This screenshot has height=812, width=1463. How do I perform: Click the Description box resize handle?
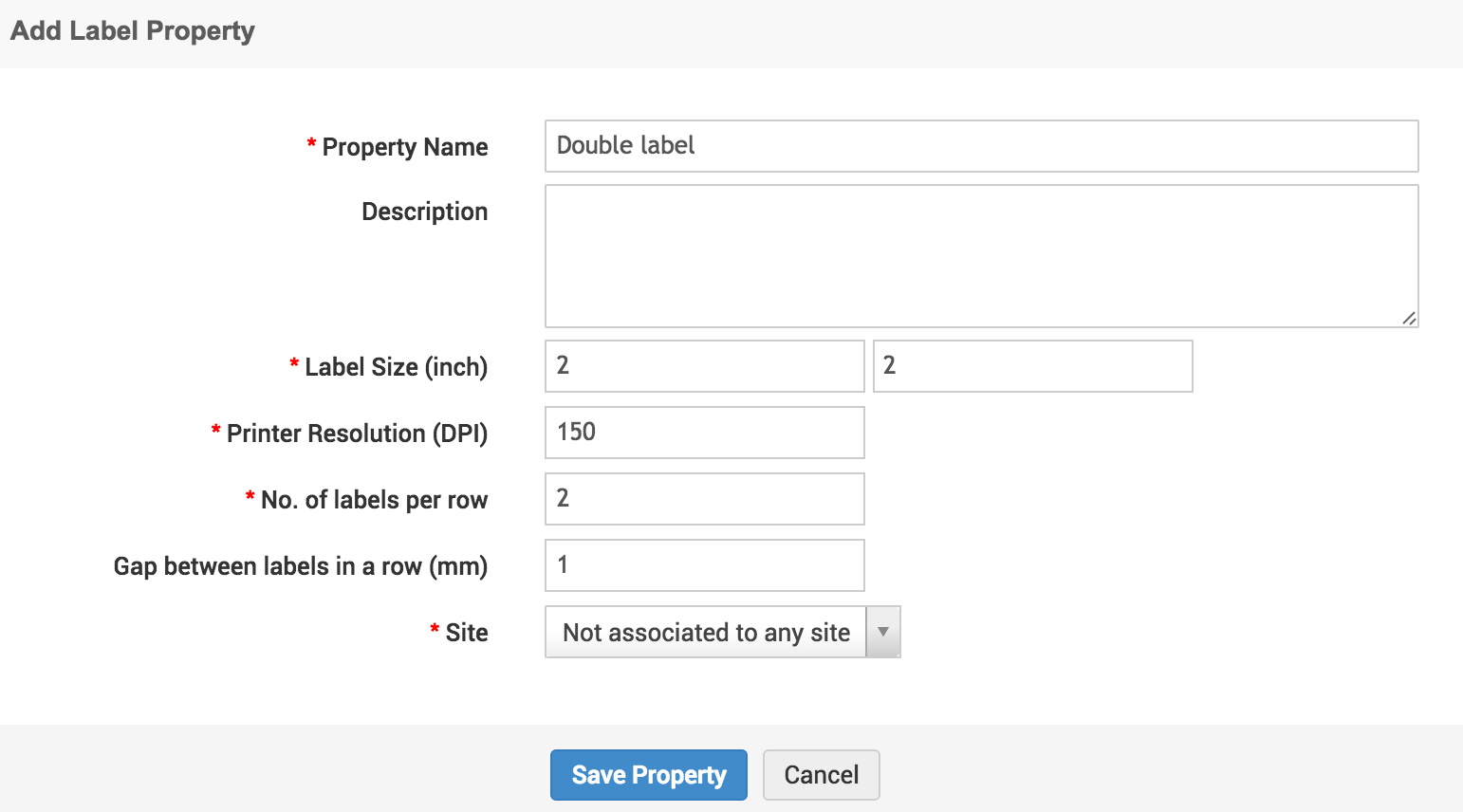(1409, 319)
